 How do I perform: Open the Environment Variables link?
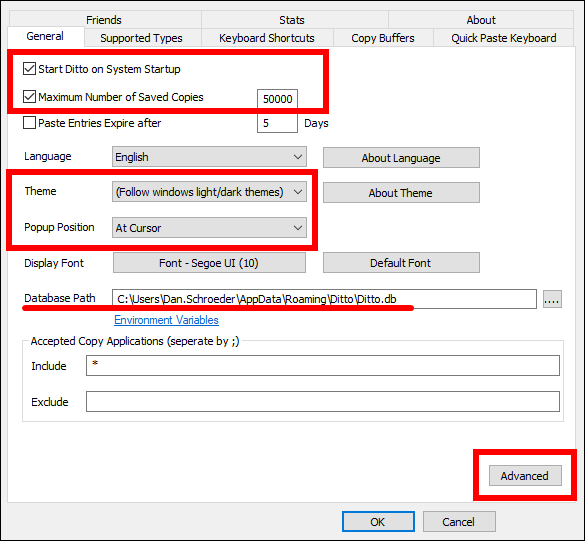(x=166, y=320)
